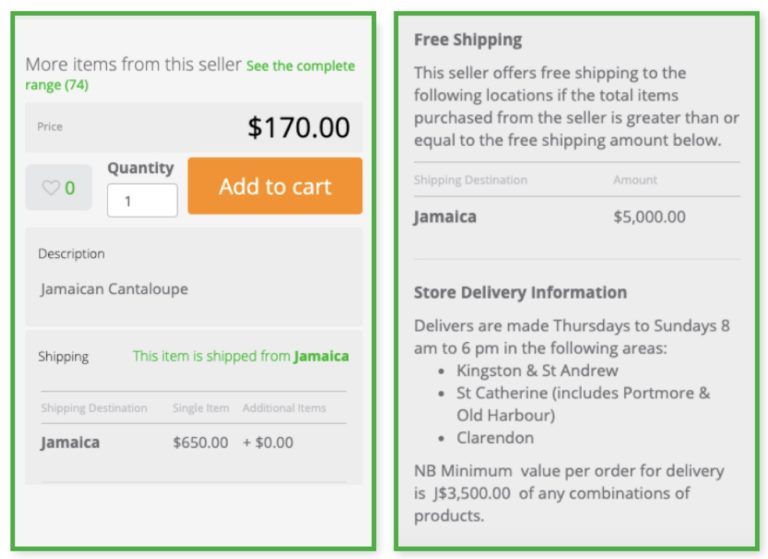Click the heart wishlist icon

coord(50,188)
